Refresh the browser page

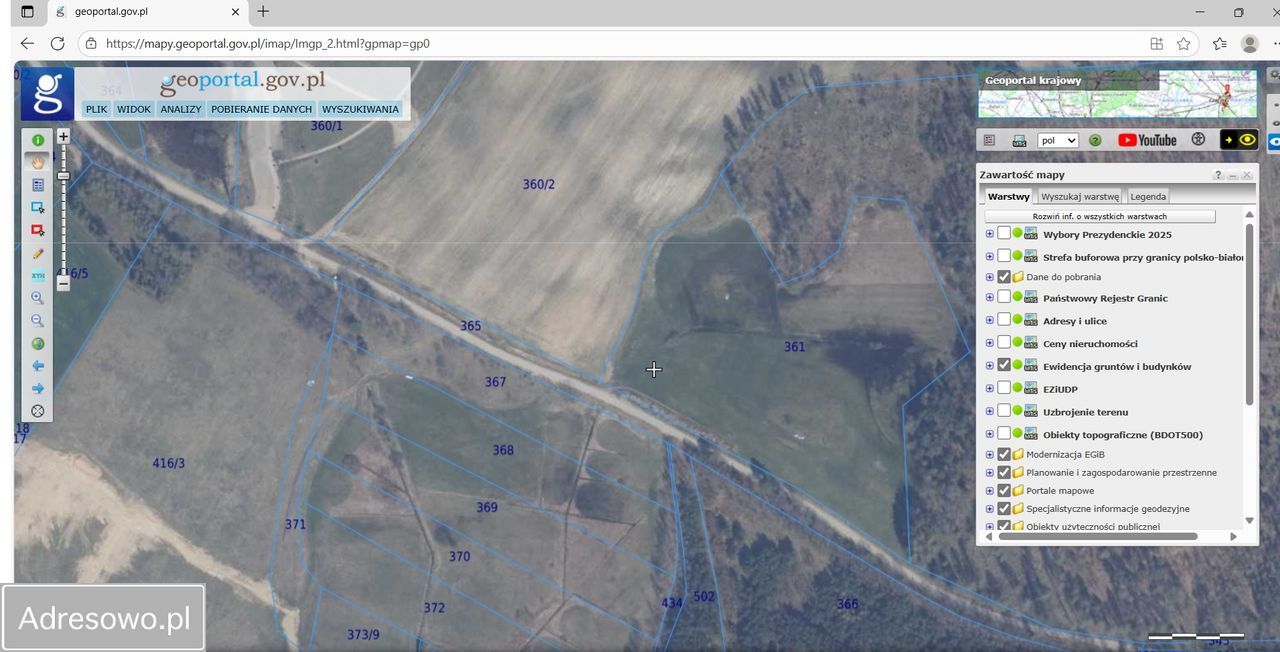tap(57, 44)
